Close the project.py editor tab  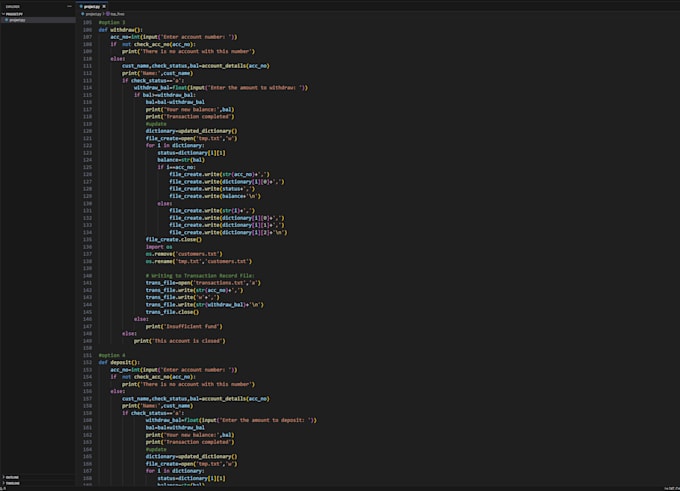tap(104, 7)
